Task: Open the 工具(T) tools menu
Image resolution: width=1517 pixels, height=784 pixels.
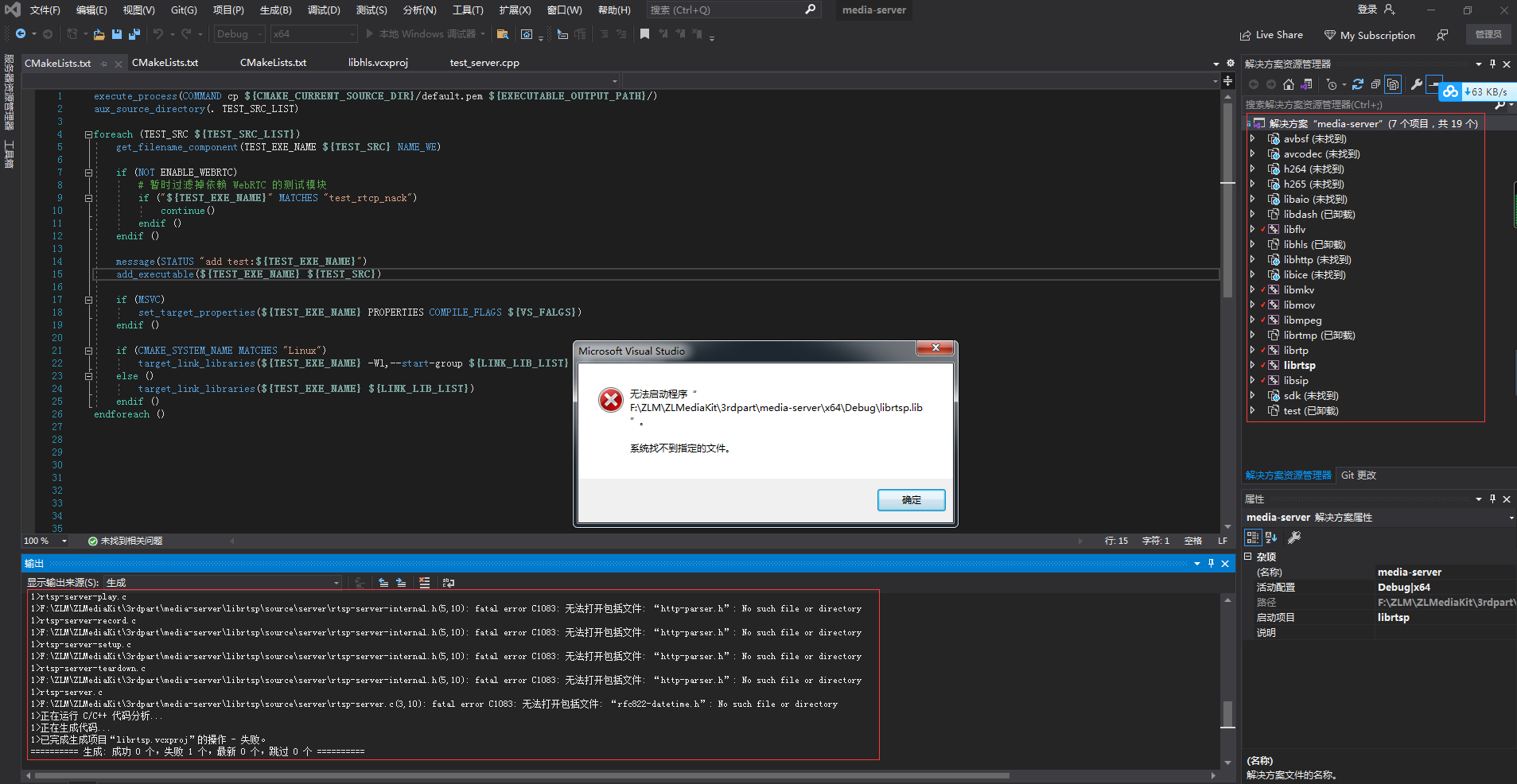Action: (x=468, y=10)
